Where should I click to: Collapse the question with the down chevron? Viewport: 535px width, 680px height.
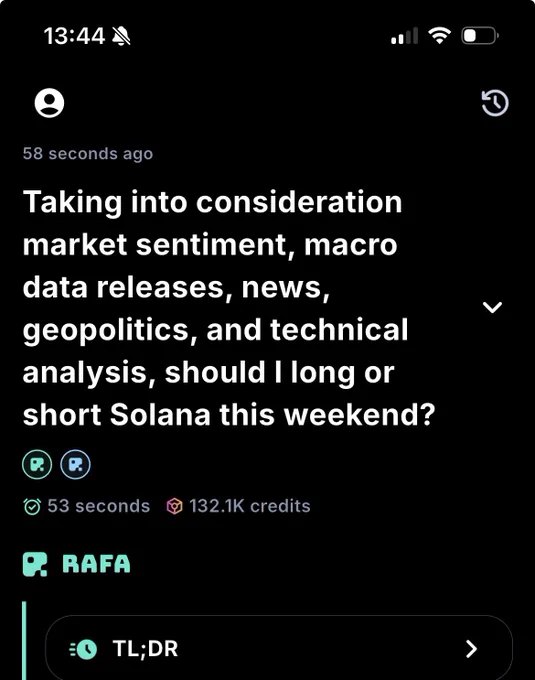pyautogui.click(x=493, y=307)
